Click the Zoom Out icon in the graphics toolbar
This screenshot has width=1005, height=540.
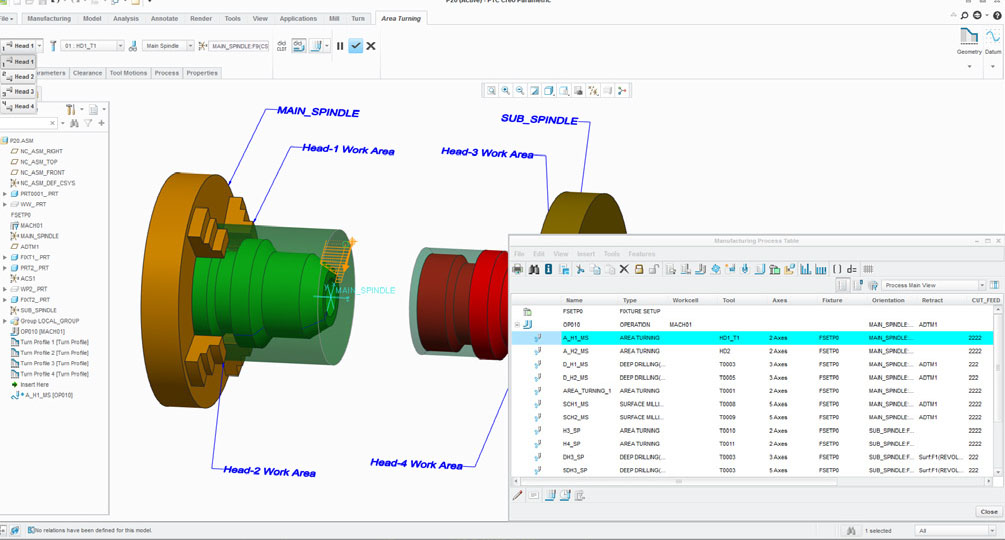click(x=520, y=91)
